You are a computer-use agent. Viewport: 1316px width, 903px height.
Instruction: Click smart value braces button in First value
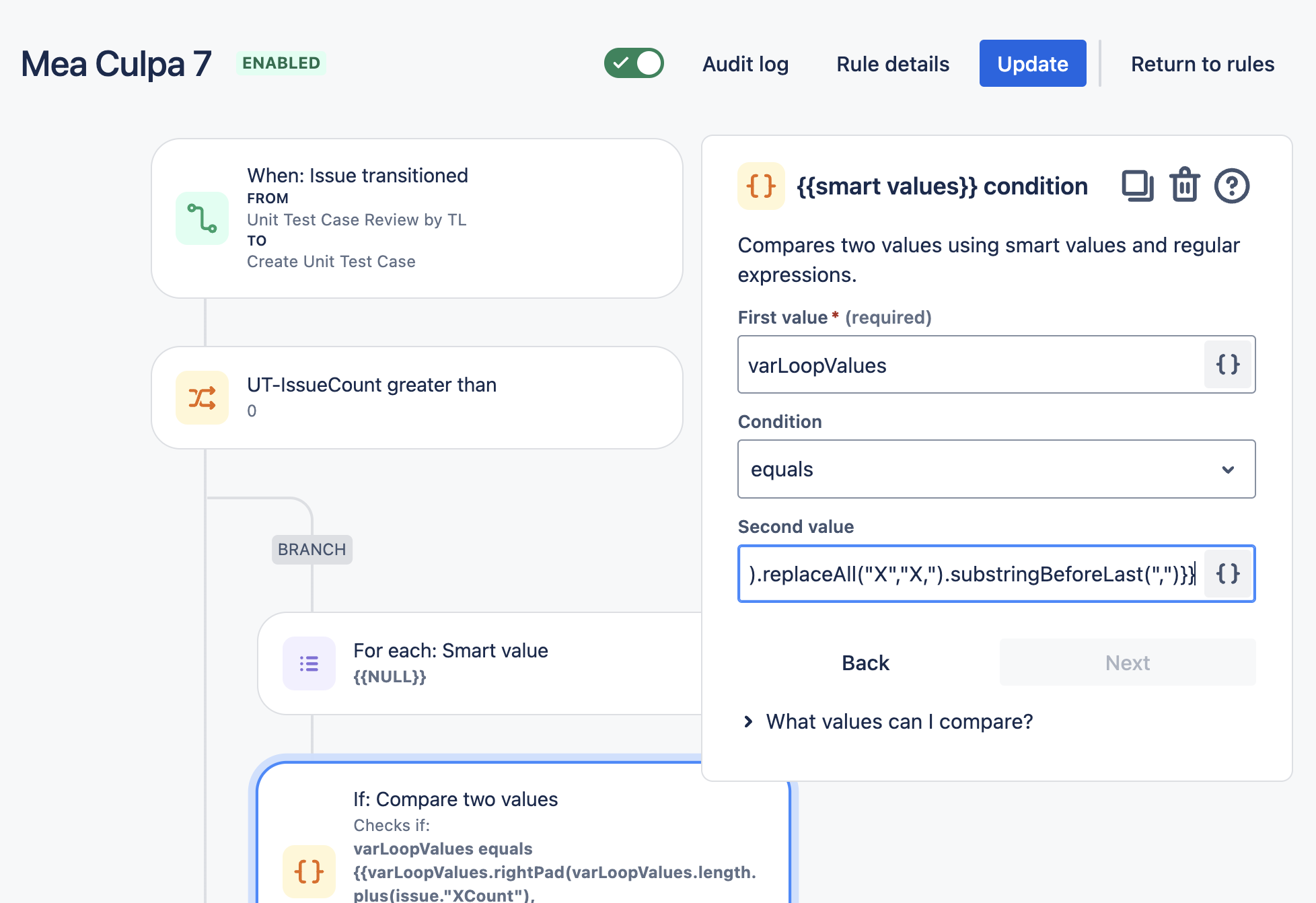1228,365
